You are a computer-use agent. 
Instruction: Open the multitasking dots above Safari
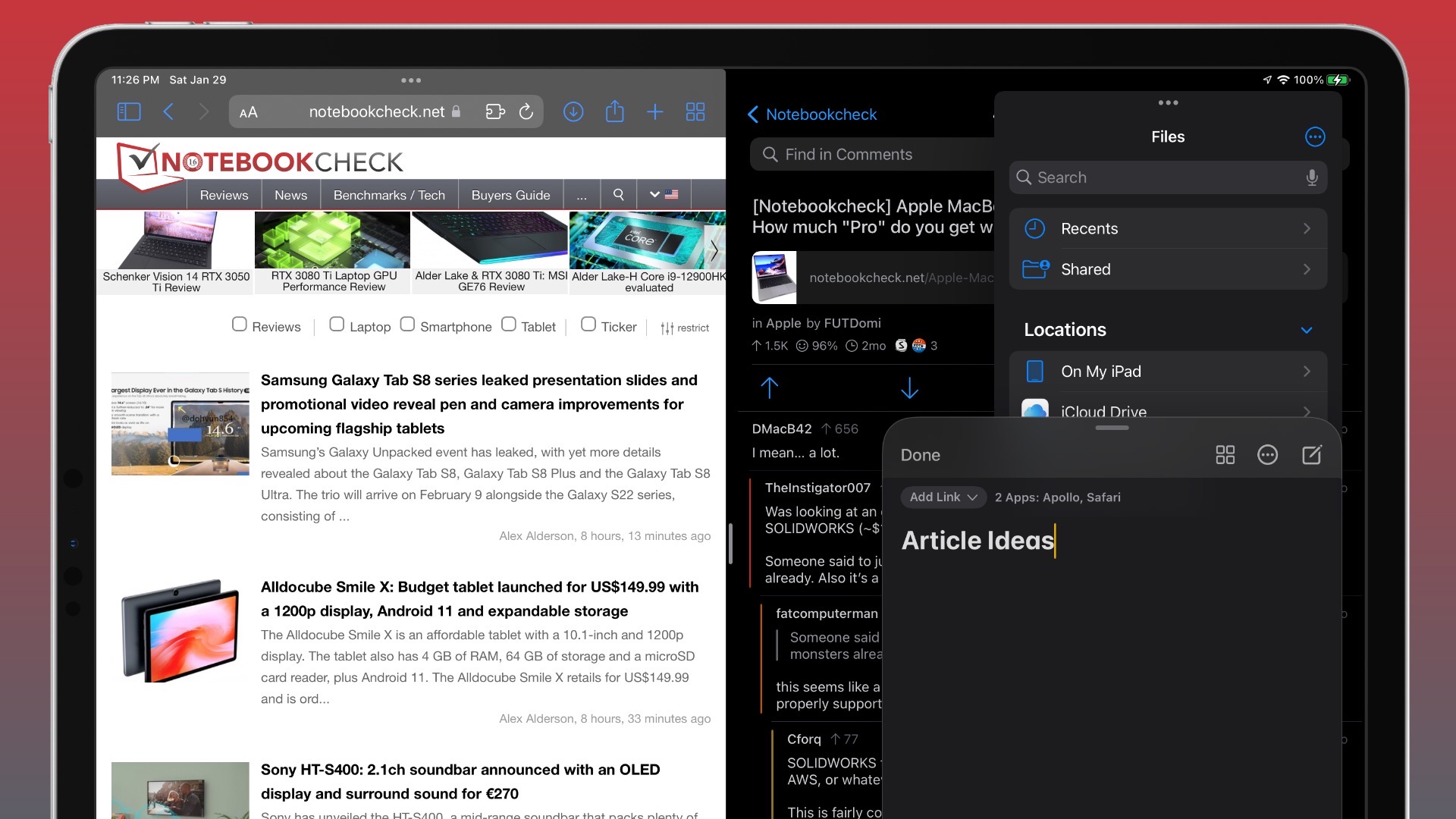(x=411, y=80)
